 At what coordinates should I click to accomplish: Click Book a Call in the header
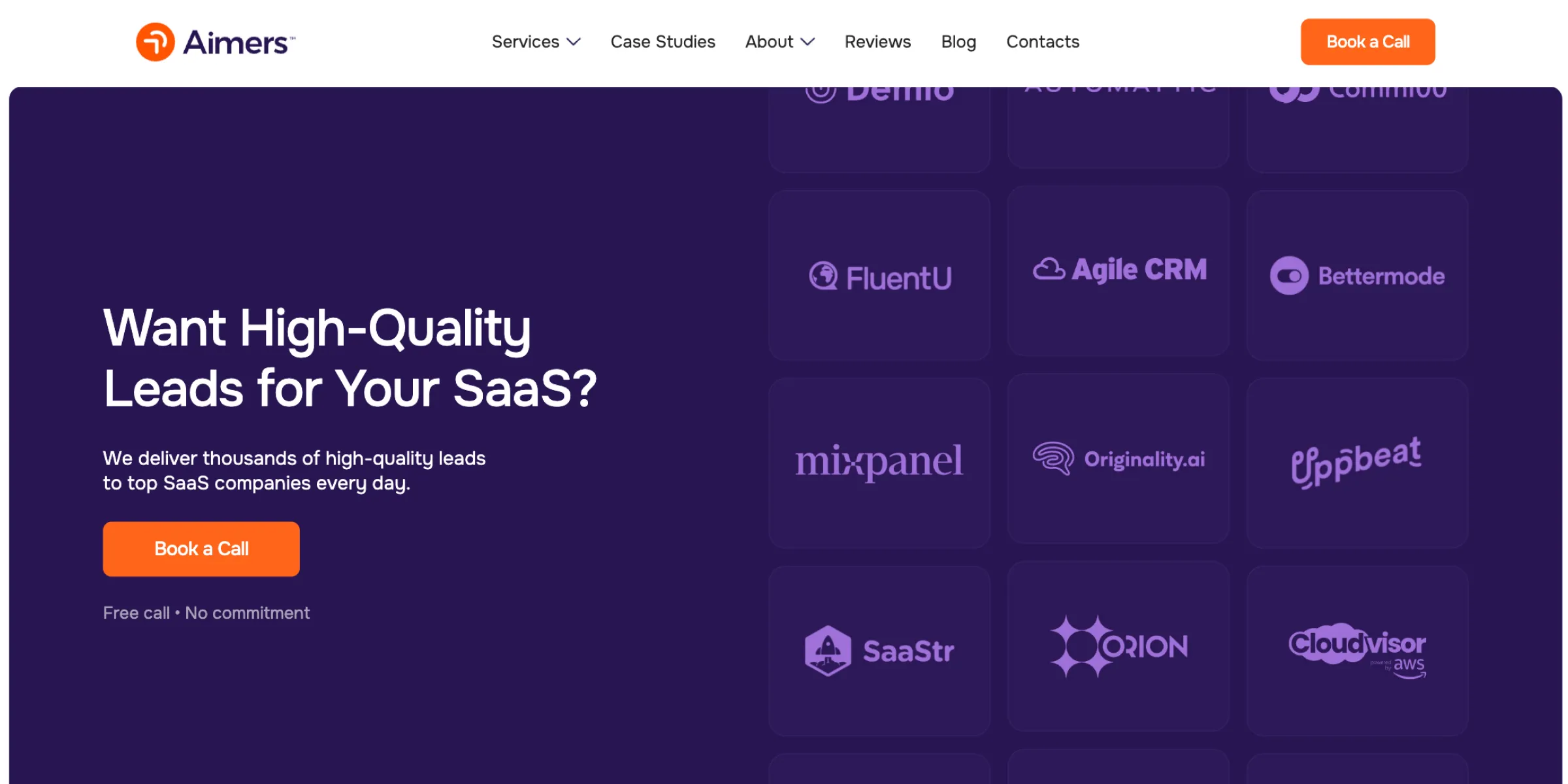tap(1367, 41)
